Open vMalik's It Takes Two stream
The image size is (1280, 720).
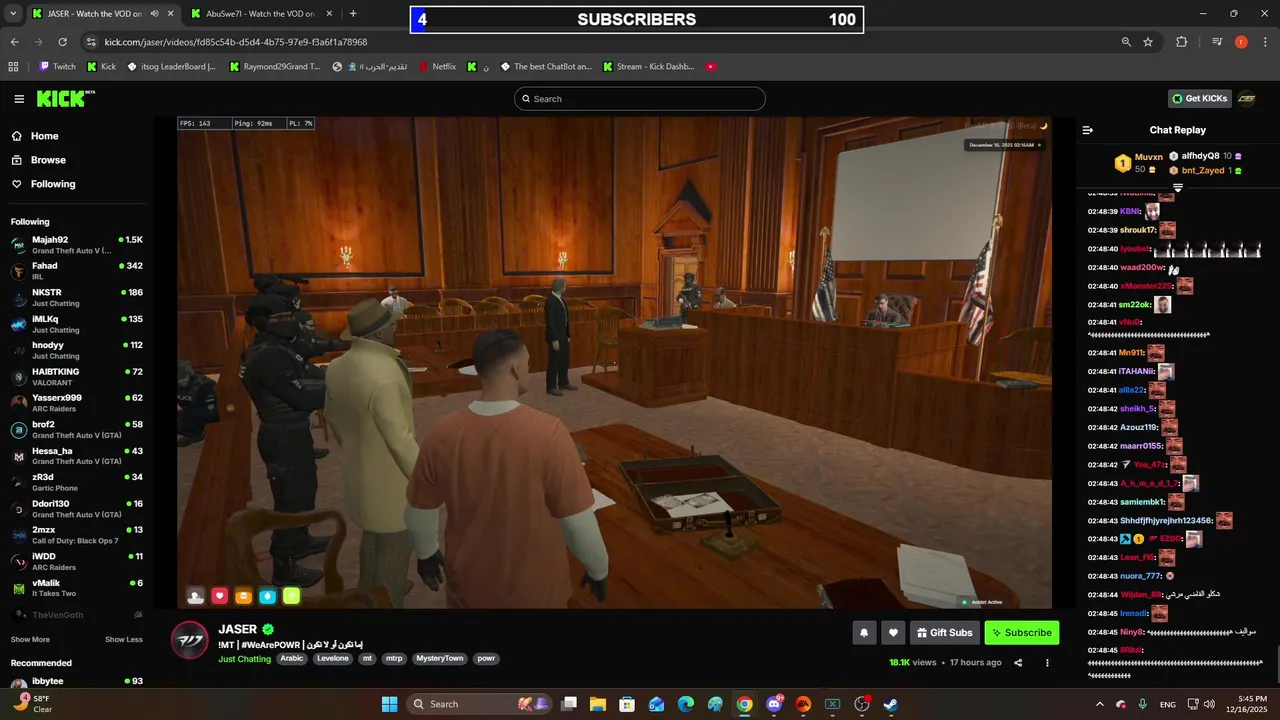pos(77,588)
